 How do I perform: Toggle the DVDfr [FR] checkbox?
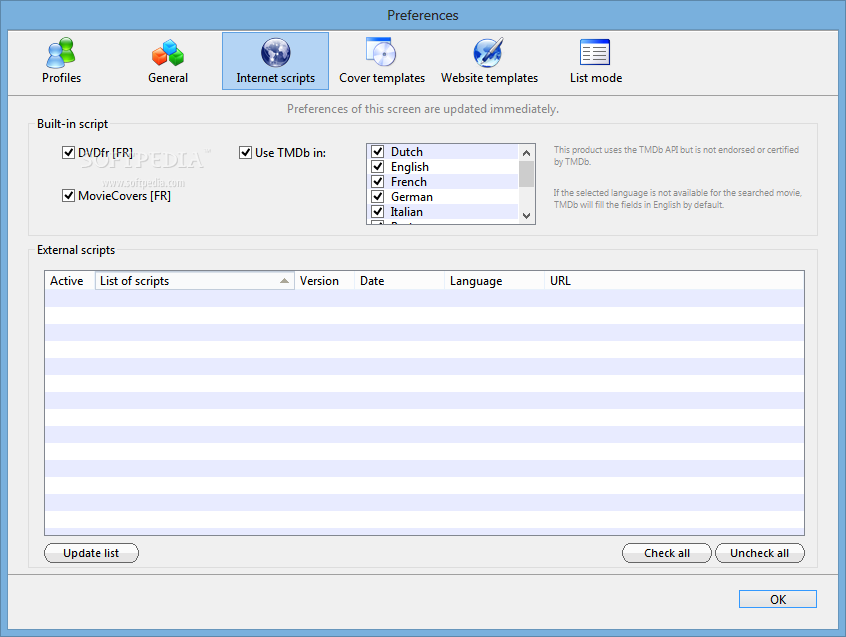[x=68, y=153]
